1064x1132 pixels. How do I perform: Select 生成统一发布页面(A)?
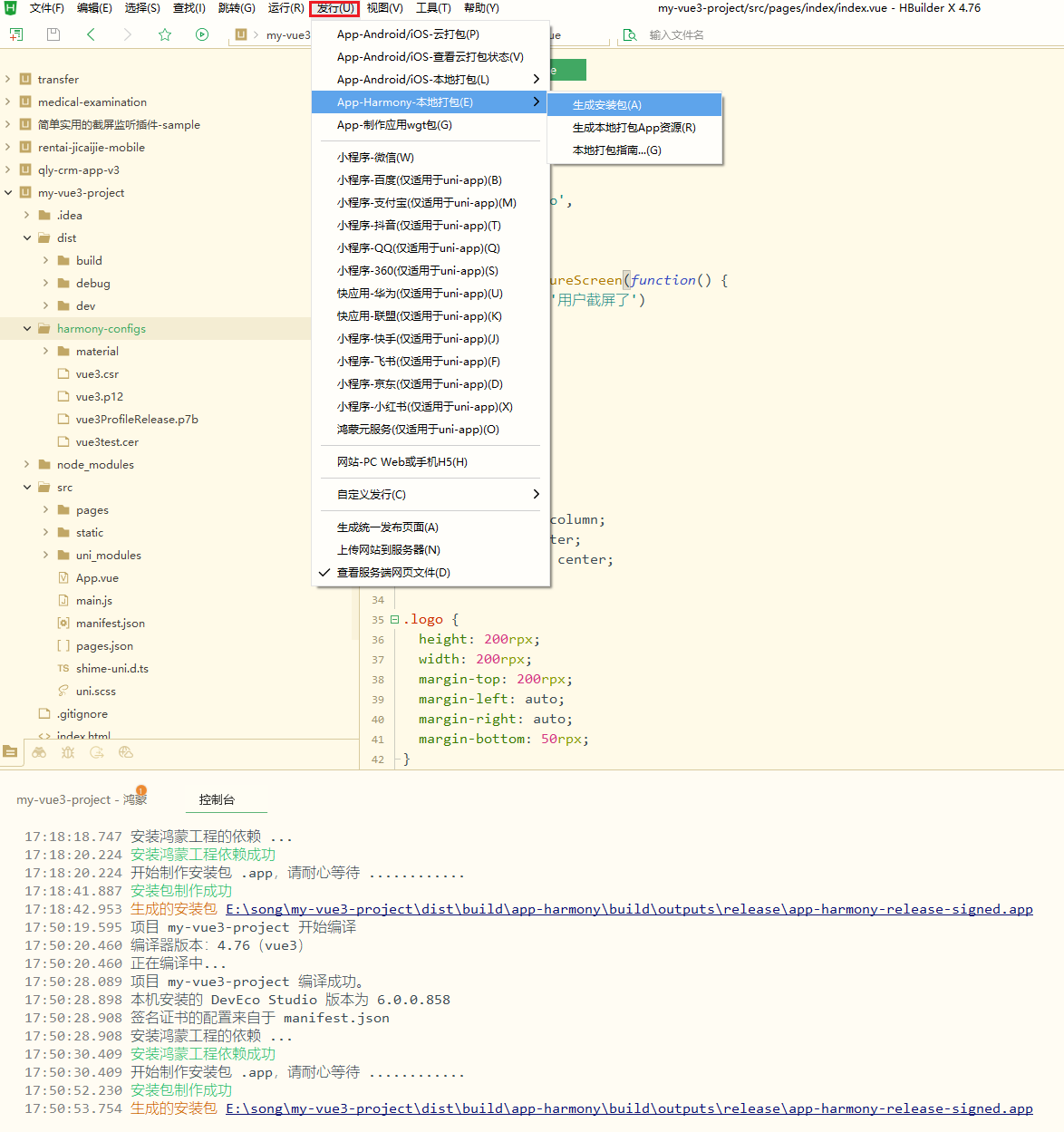coord(430,527)
